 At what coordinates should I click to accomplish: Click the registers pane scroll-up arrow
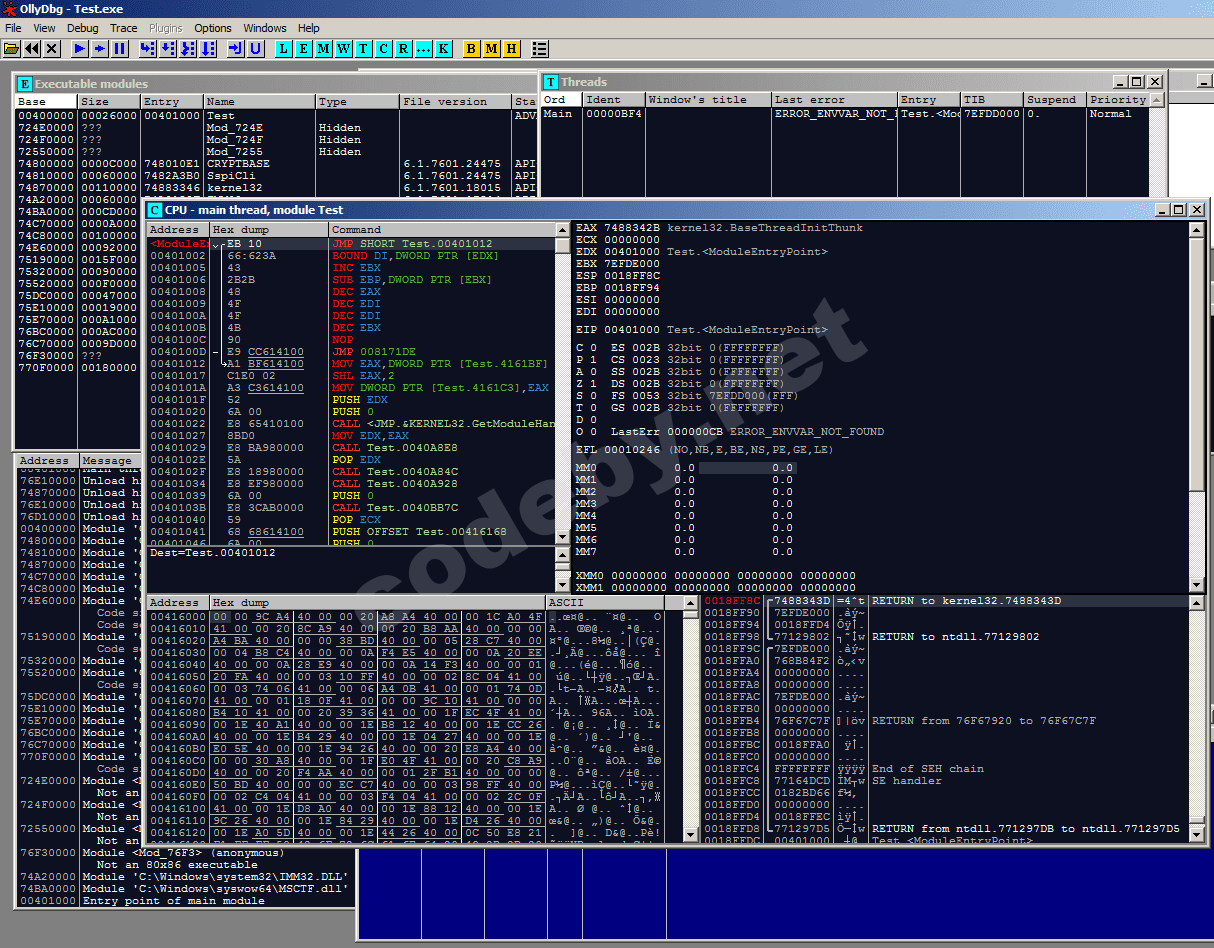(x=1197, y=229)
